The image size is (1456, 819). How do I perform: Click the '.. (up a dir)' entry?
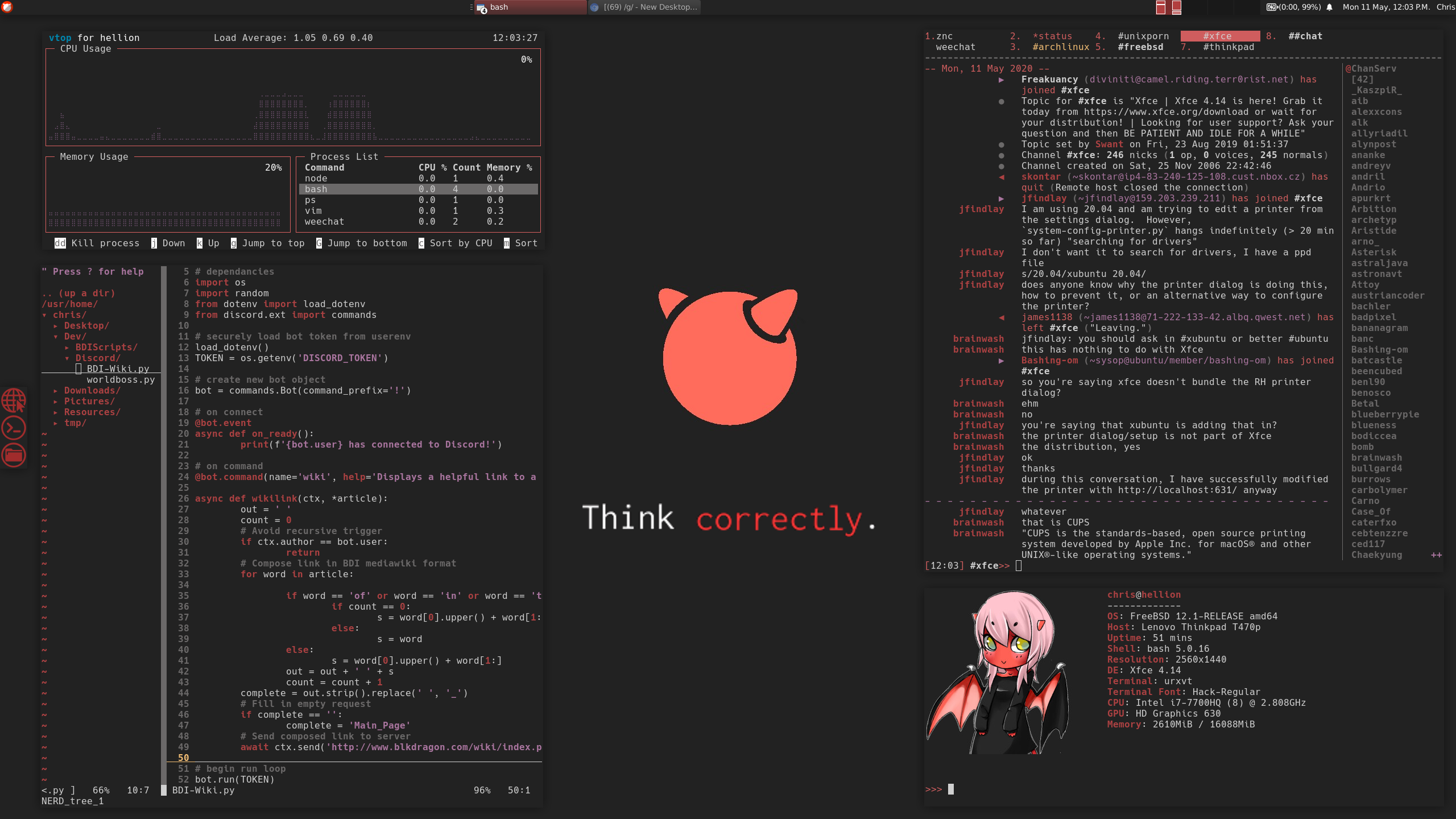(x=78, y=293)
